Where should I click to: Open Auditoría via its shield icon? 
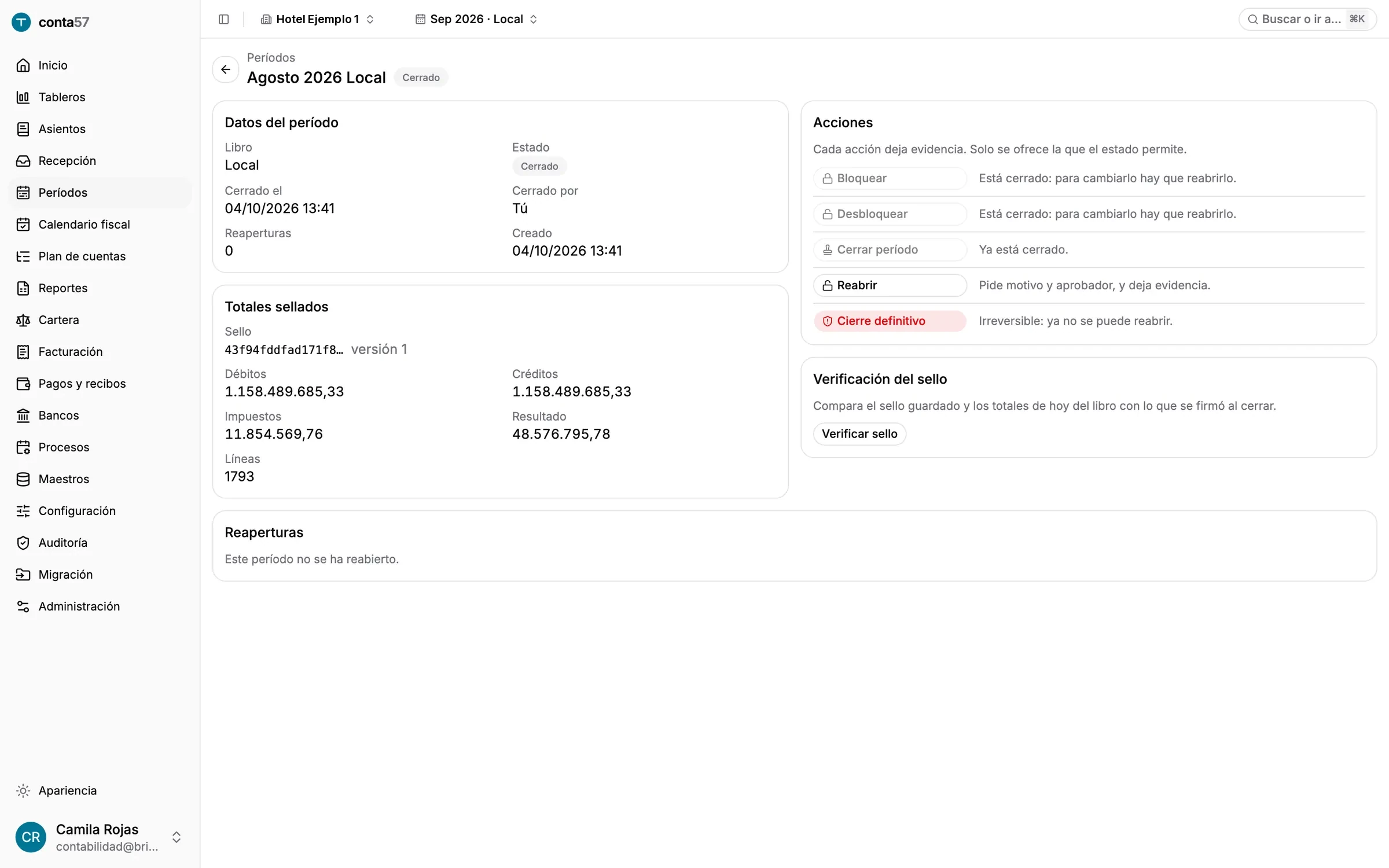point(23,543)
